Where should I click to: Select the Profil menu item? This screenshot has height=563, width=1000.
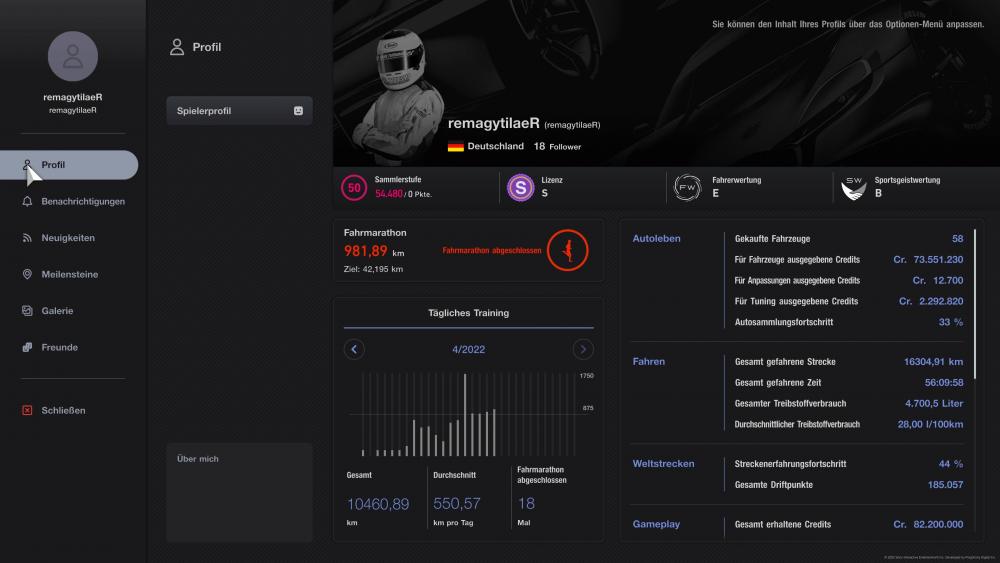pyautogui.click(x=75, y=165)
